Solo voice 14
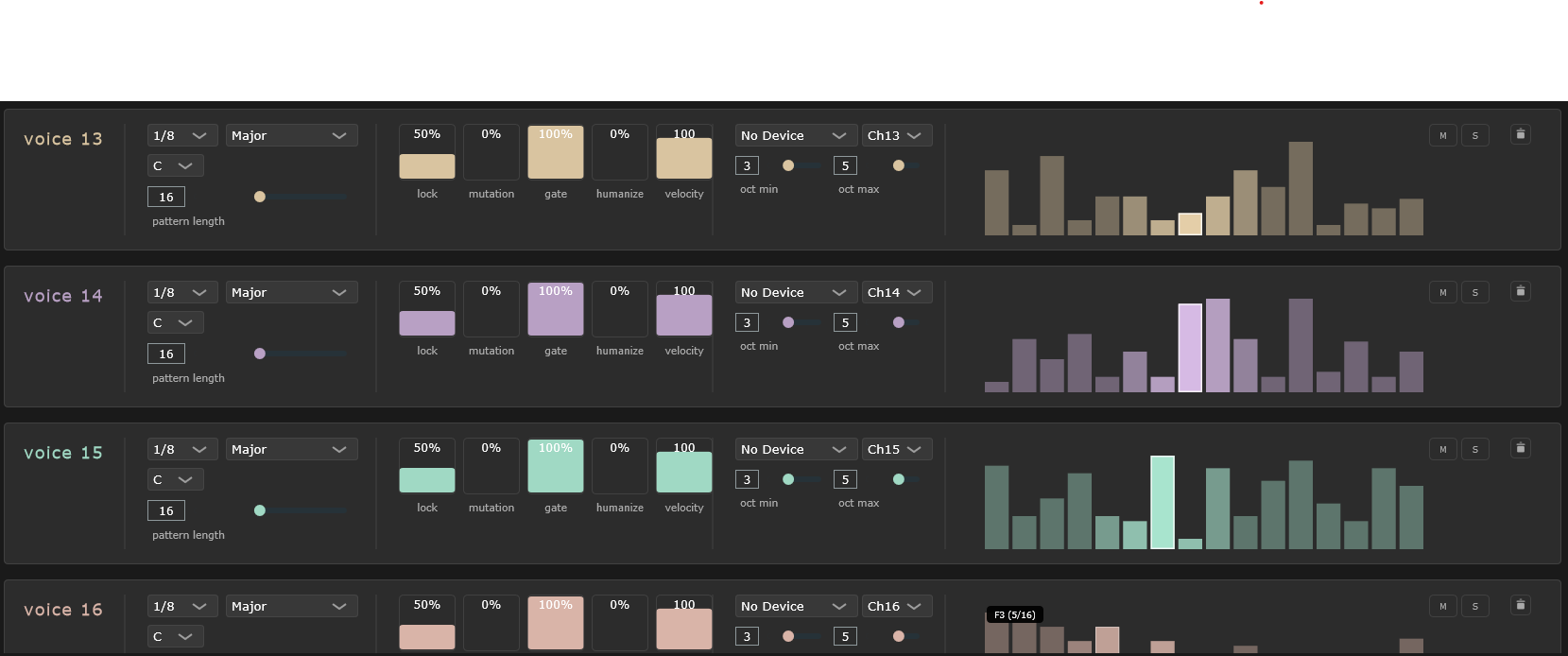Viewport: 1568px width, 656px height. (x=1474, y=292)
